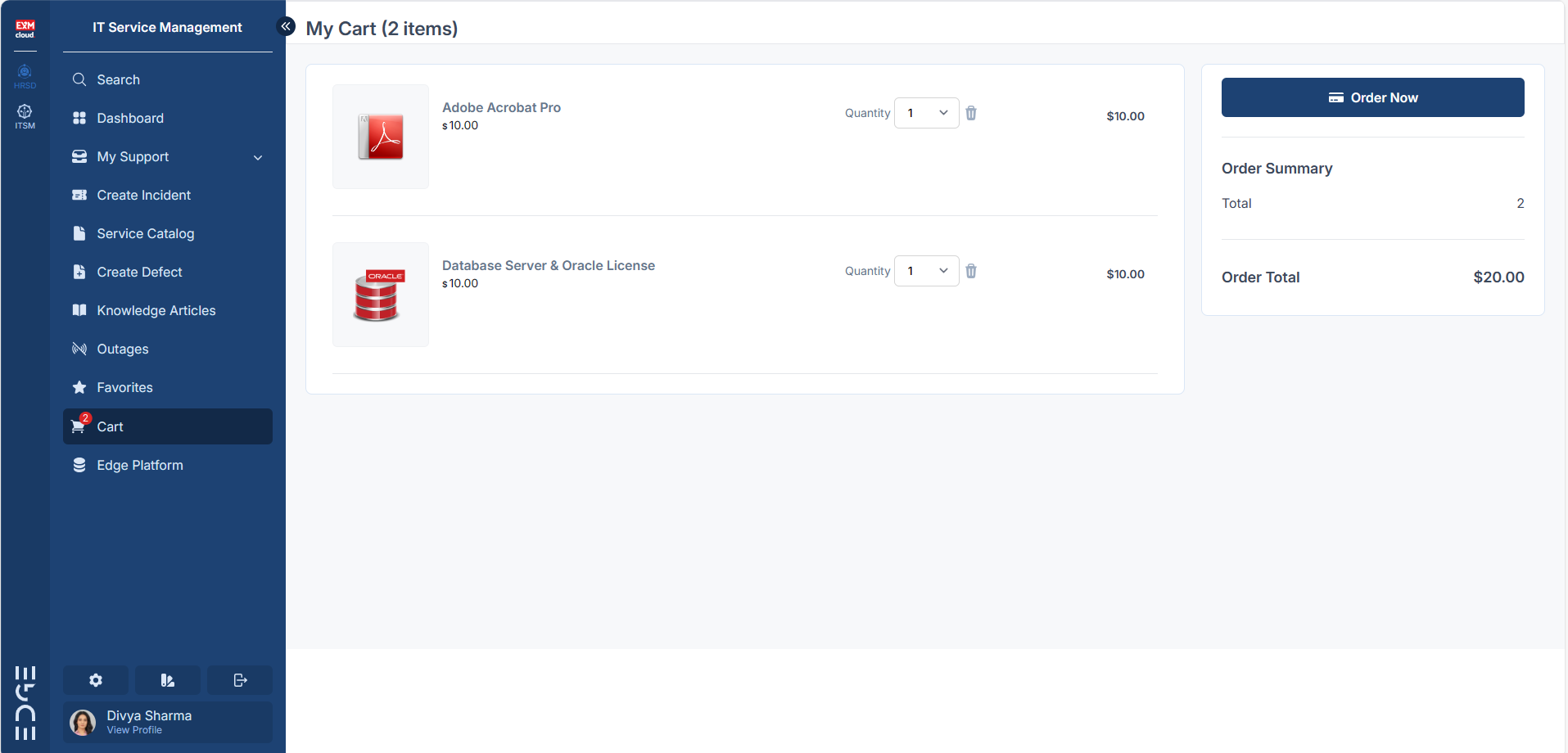Open quantity dropdown for Database Server & Oracle License
This screenshot has width=1568, height=753.
point(927,271)
